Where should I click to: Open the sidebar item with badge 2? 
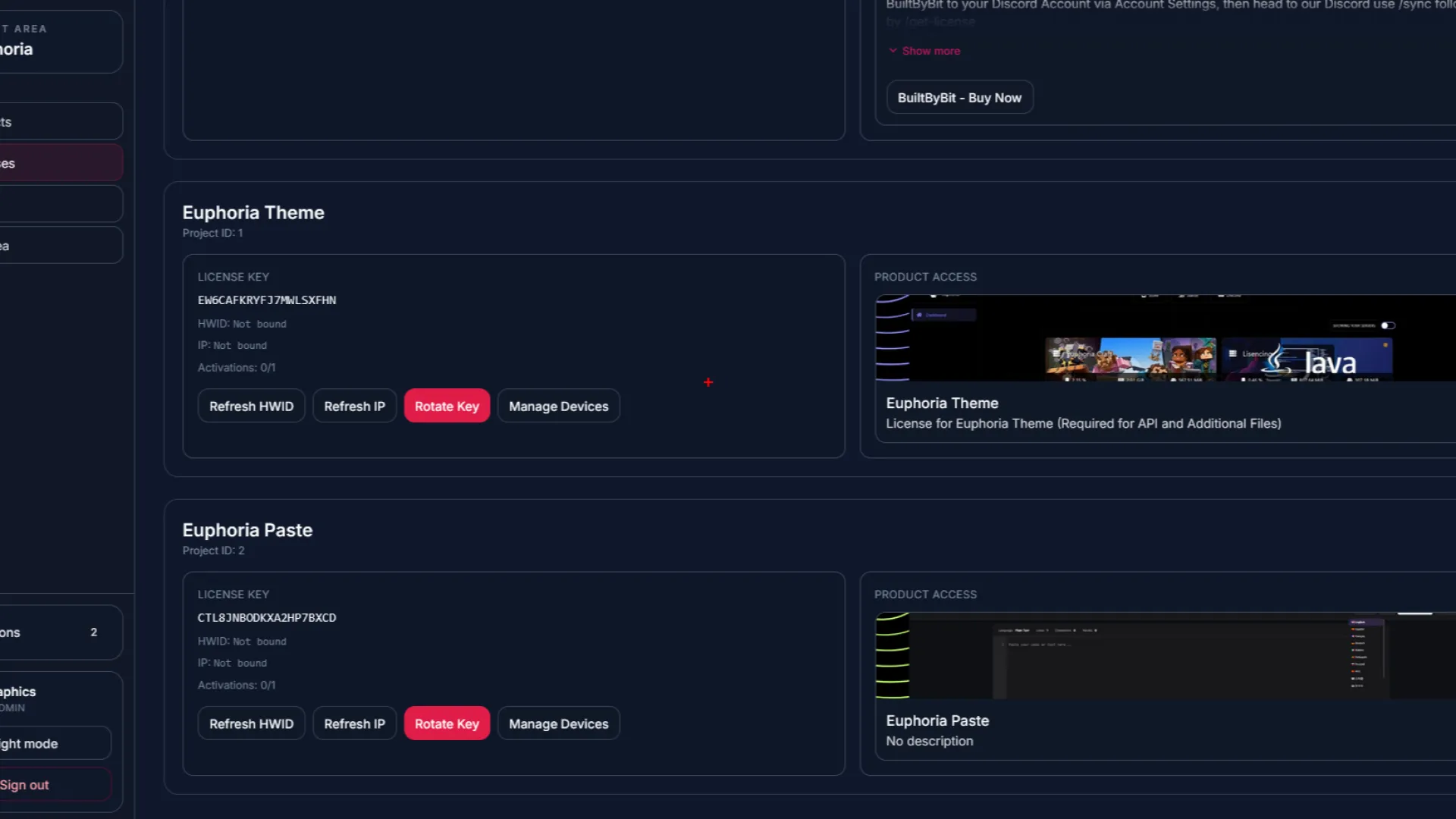(61, 632)
